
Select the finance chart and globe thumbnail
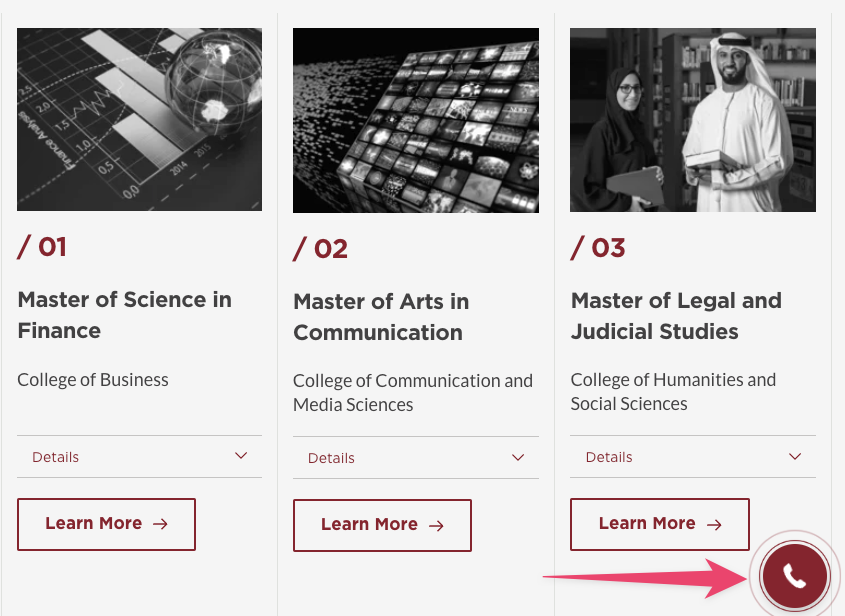(x=139, y=119)
